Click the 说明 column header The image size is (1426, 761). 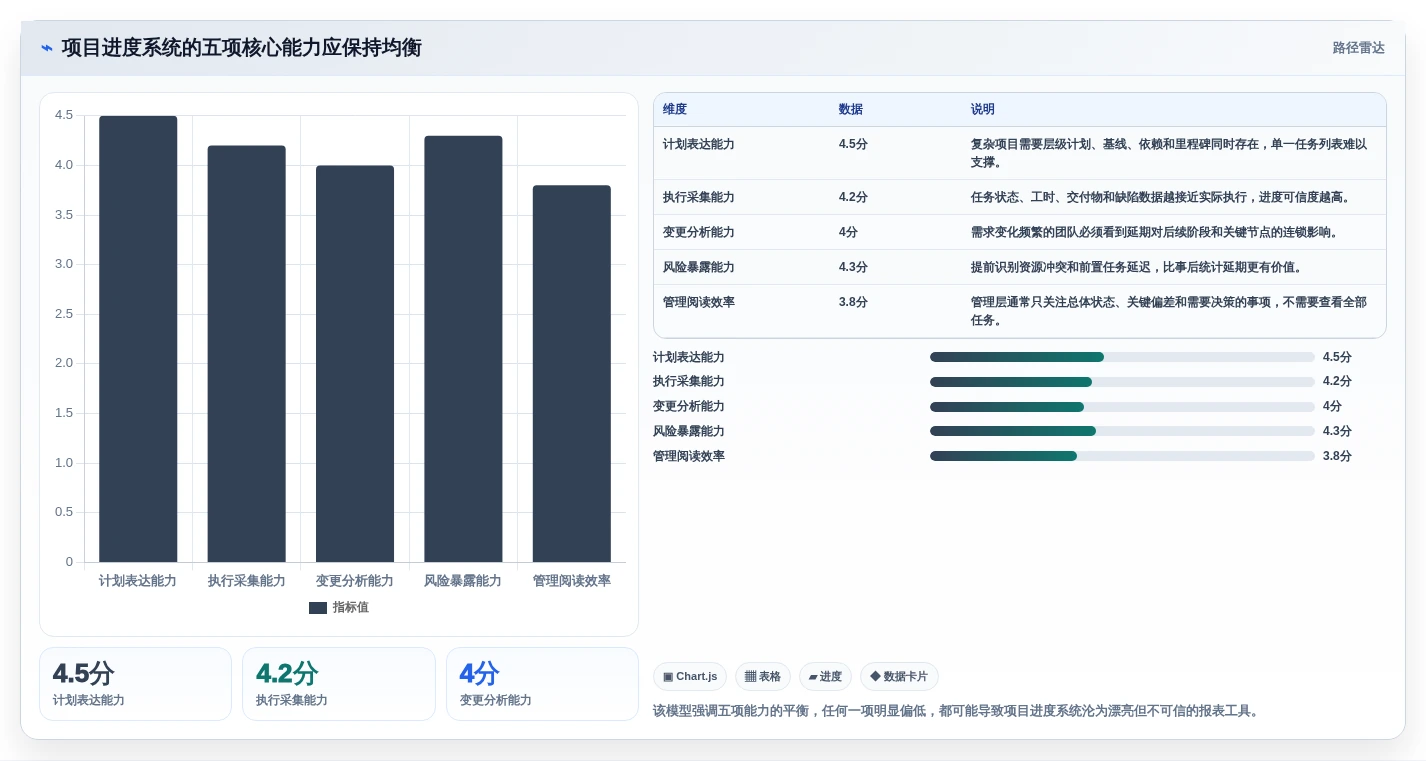983,110
